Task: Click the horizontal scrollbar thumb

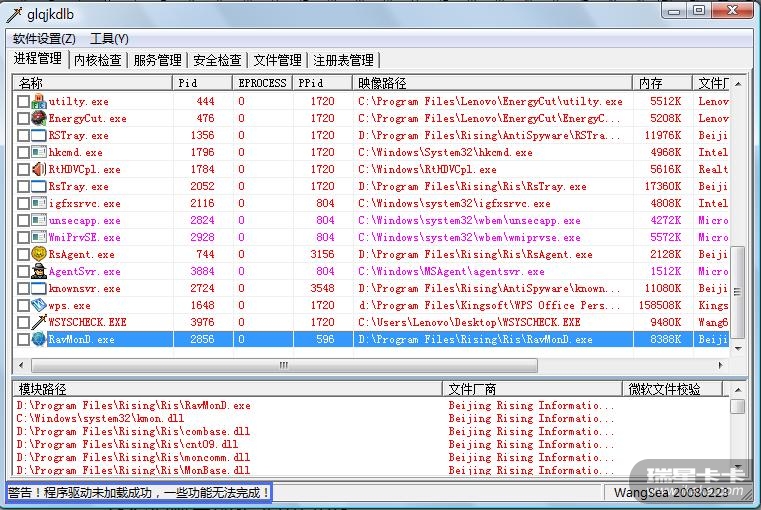Action: click(x=284, y=365)
